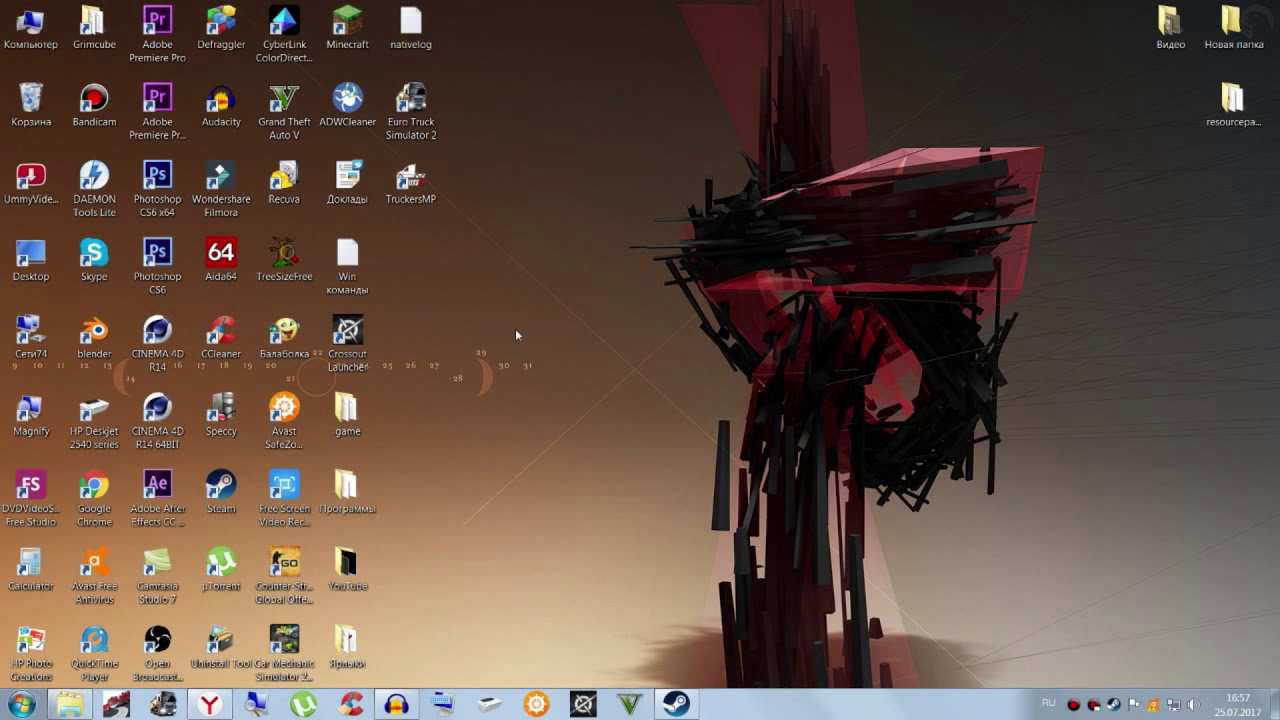Launch Speccy from the desktop

click(x=221, y=416)
